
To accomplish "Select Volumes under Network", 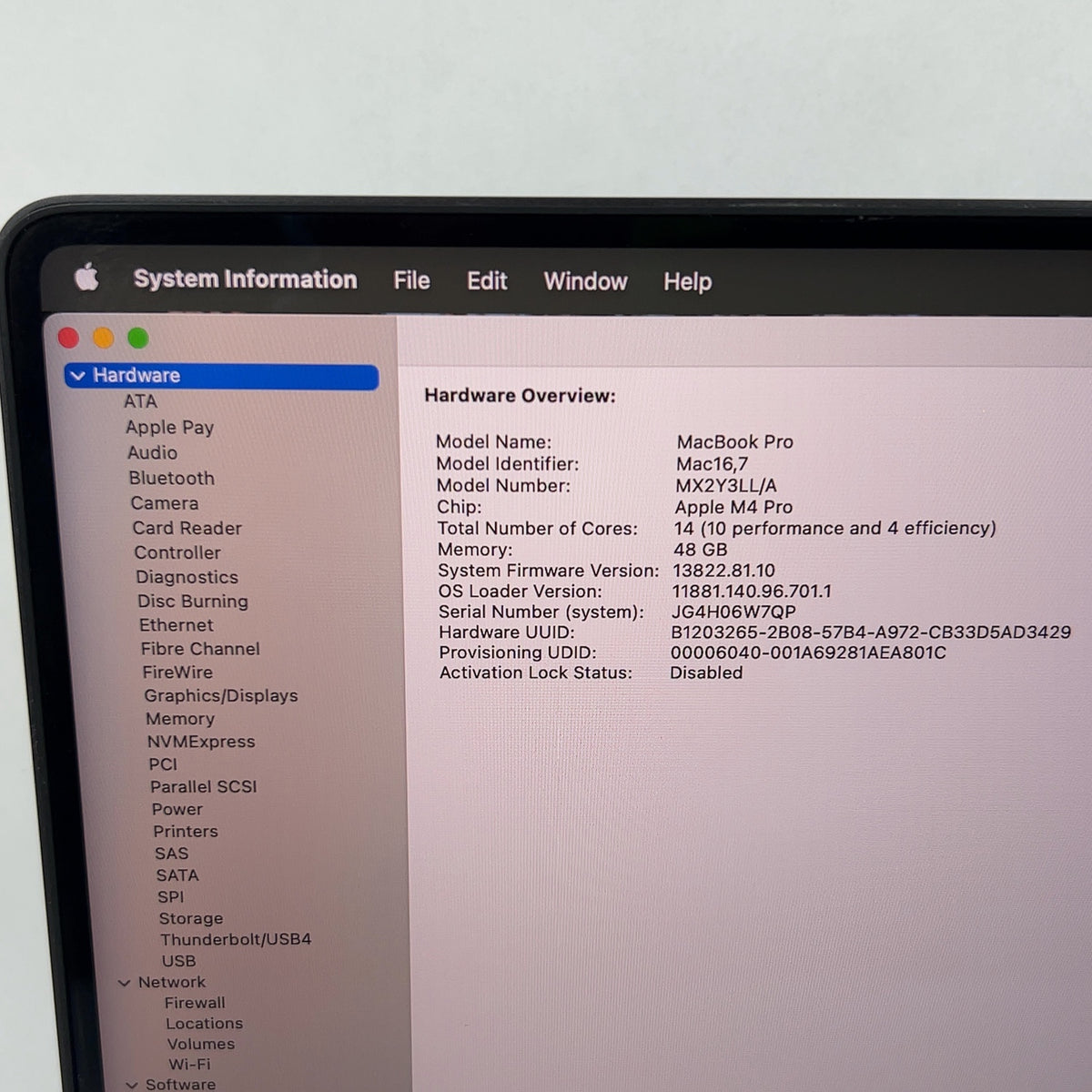I will (x=200, y=1044).
